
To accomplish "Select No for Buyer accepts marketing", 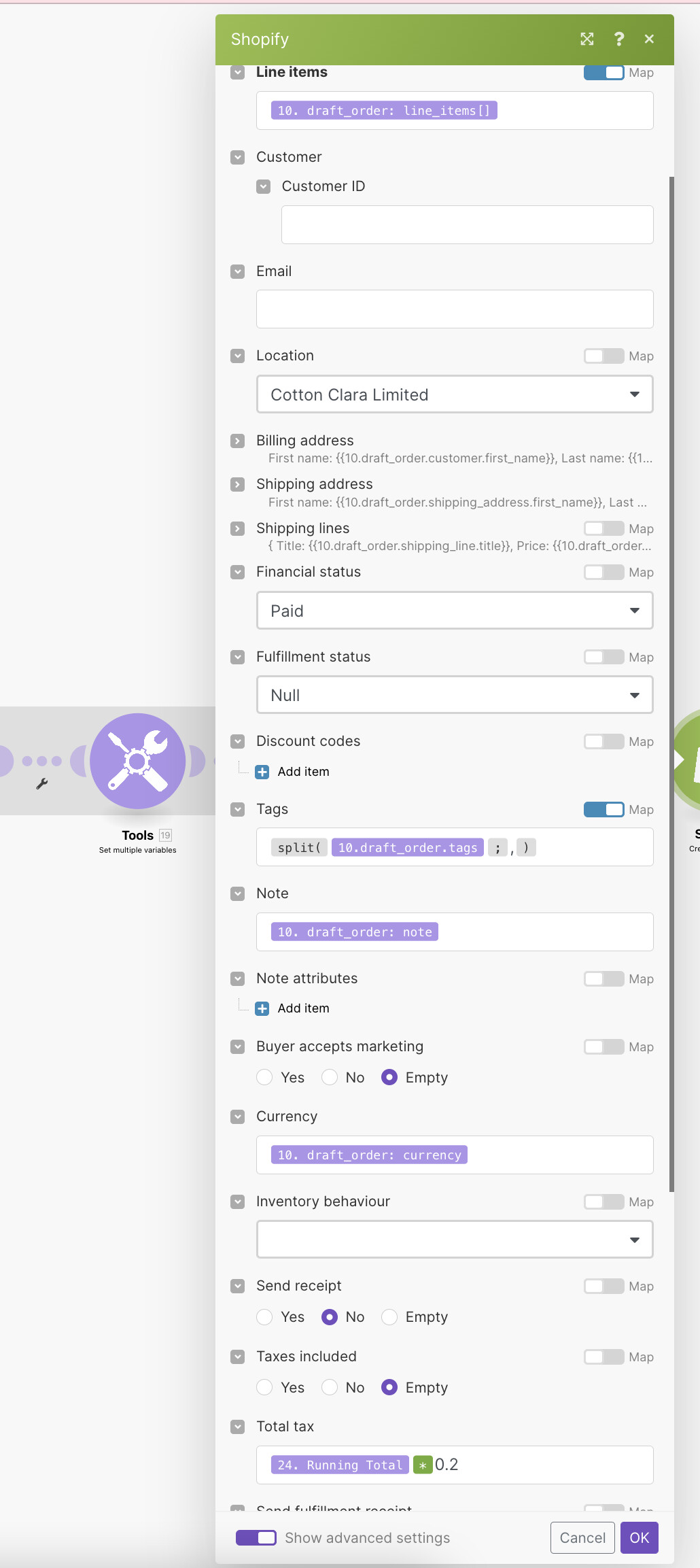I will [330, 1077].
